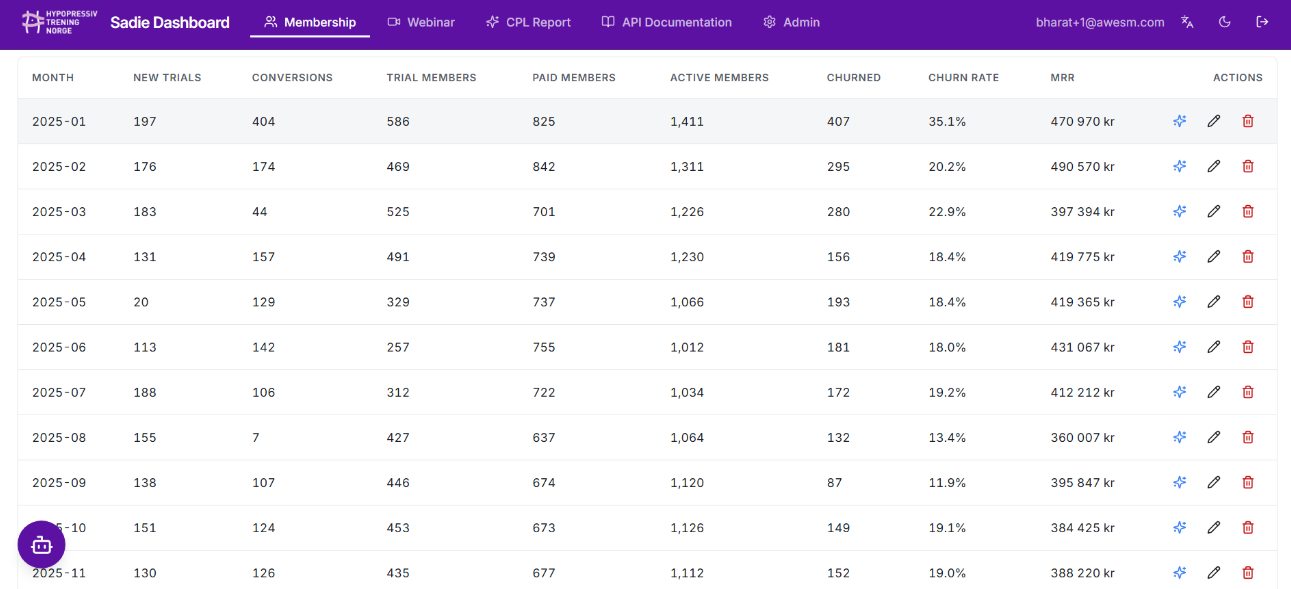1291x589 pixels.
Task: Click the 2025-05 month cell
Action: click(59, 301)
